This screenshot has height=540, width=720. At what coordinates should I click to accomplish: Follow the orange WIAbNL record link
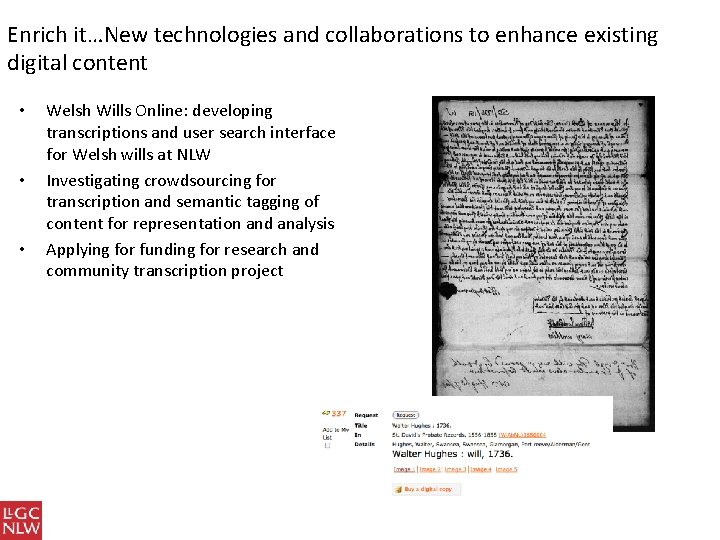coord(522,434)
